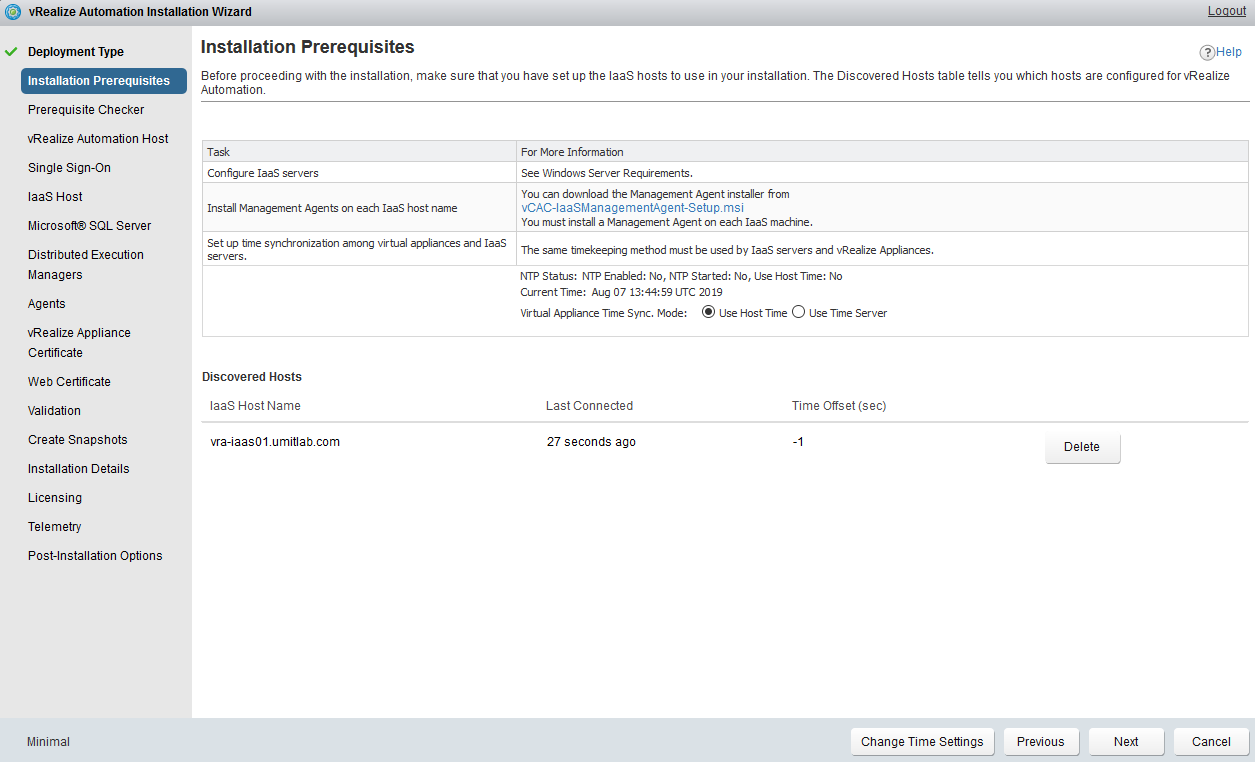
Task: Go to the vRealize Automation Host step
Action: tap(98, 139)
